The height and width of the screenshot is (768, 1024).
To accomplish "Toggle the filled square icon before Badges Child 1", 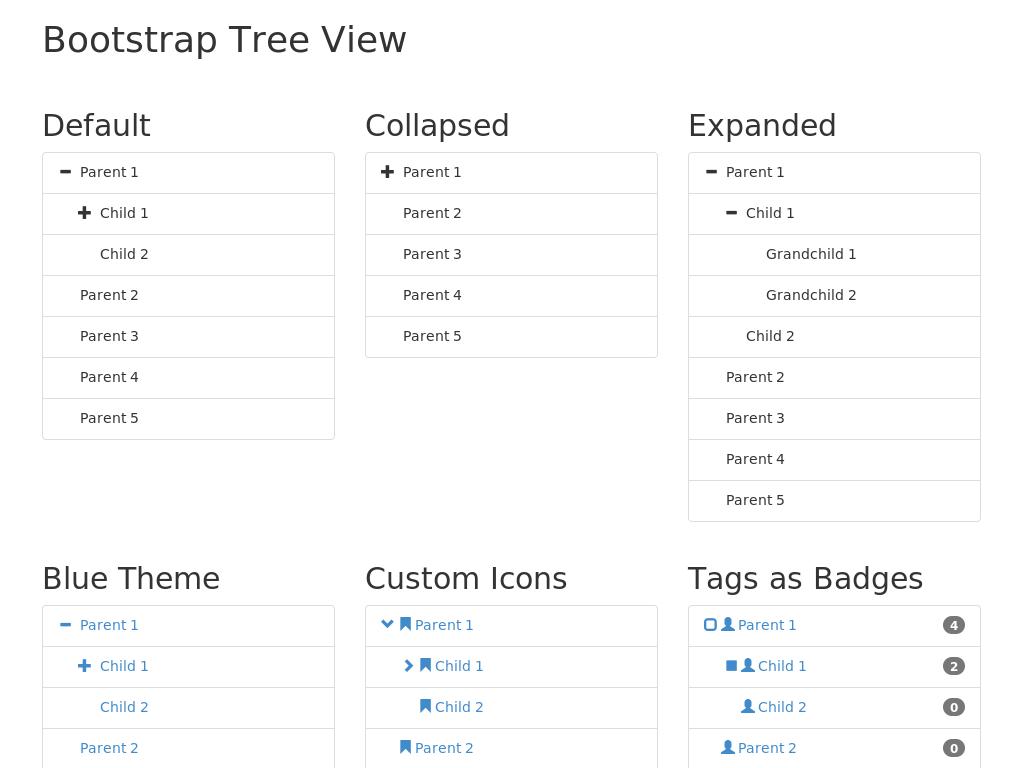I will tap(731, 666).
